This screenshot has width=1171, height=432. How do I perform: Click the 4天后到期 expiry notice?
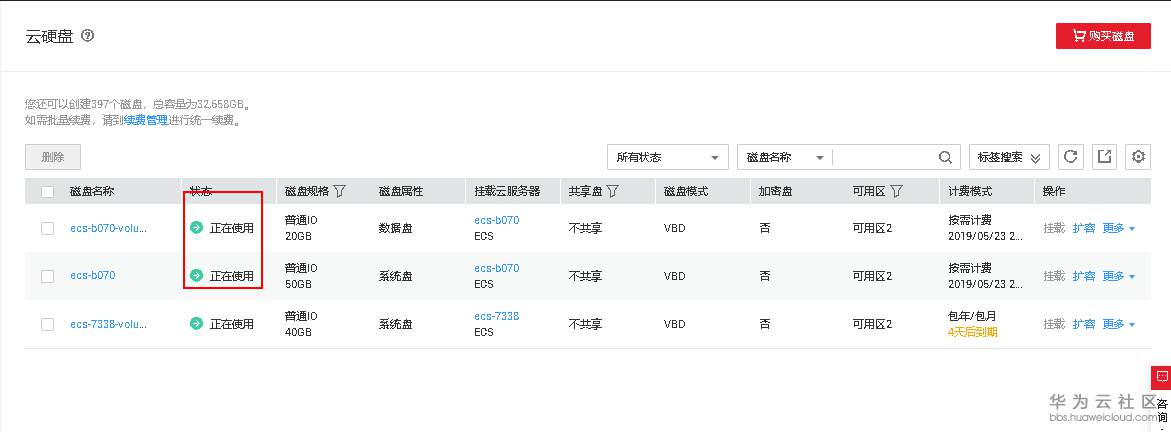pos(972,332)
